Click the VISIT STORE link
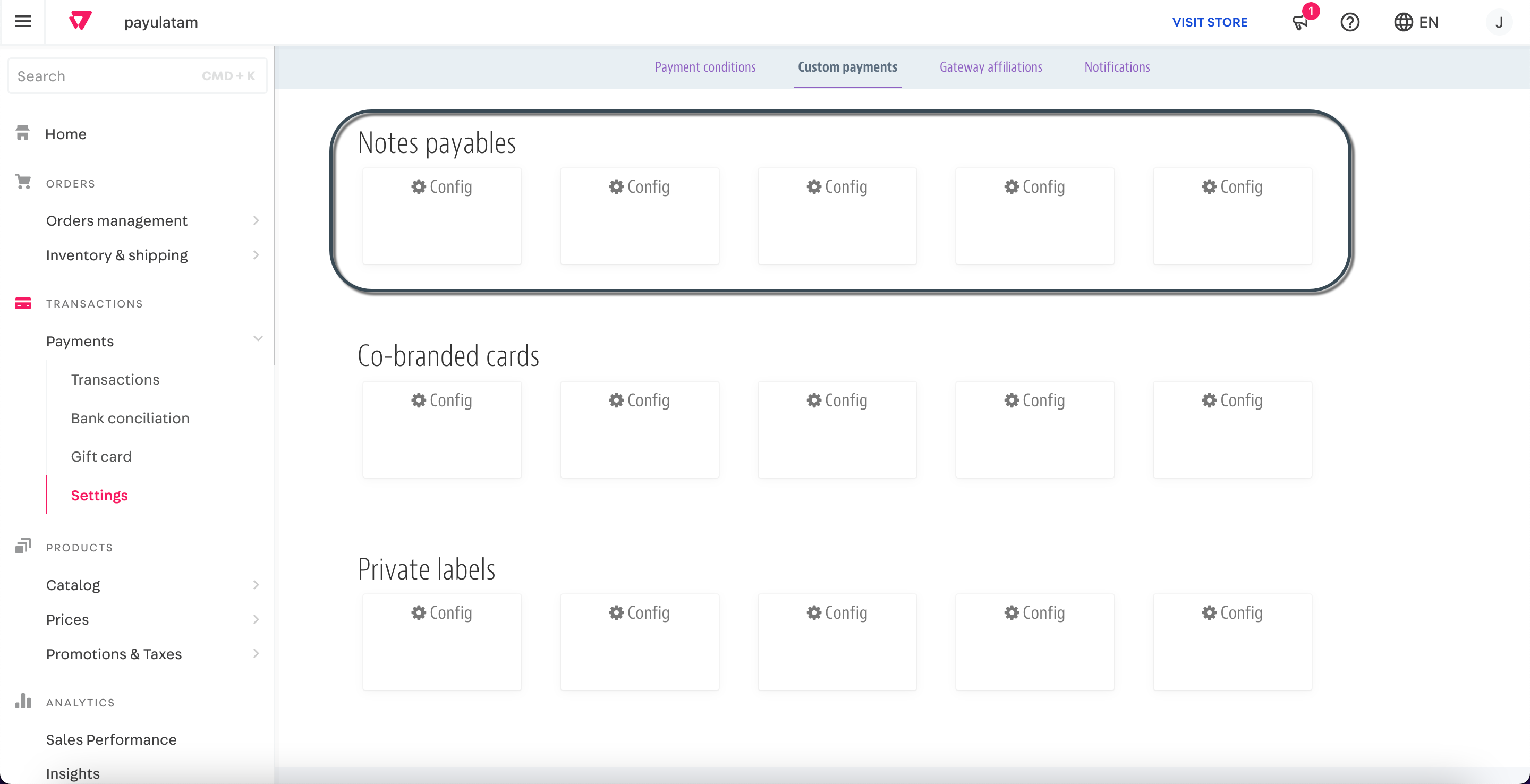 click(x=1209, y=22)
